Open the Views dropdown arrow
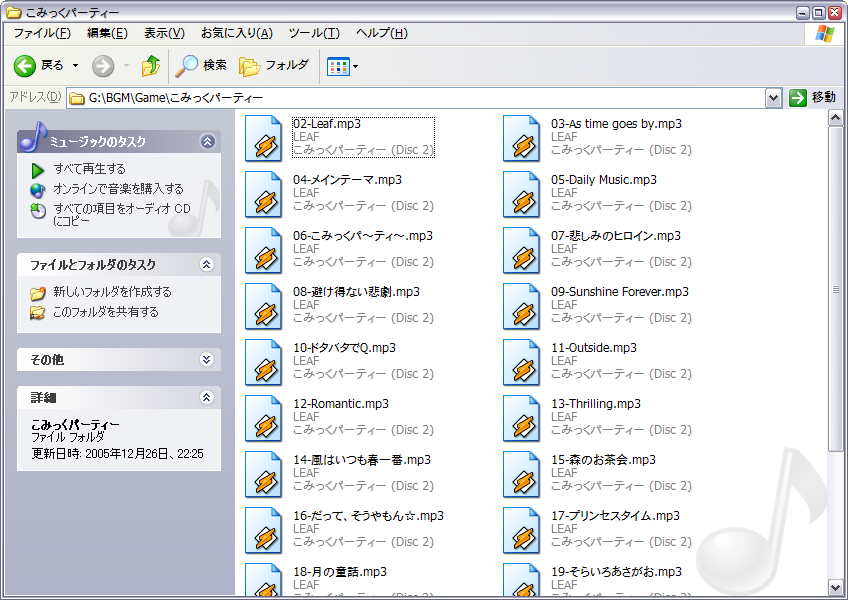The image size is (848, 603). click(x=355, y=67)
